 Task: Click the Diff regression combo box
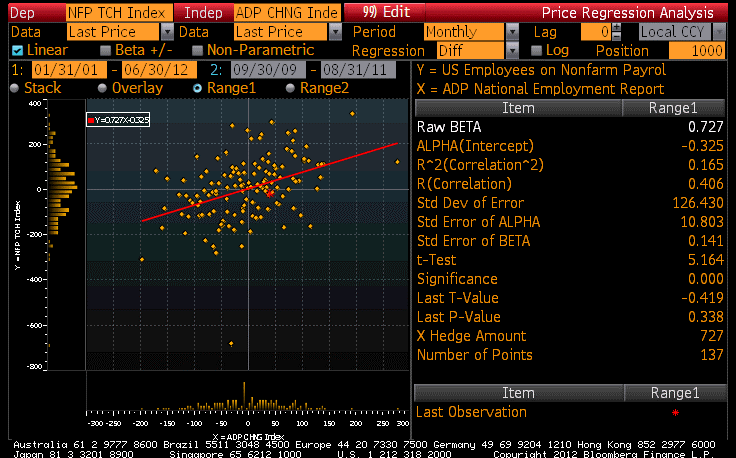(x=471, y=51)
